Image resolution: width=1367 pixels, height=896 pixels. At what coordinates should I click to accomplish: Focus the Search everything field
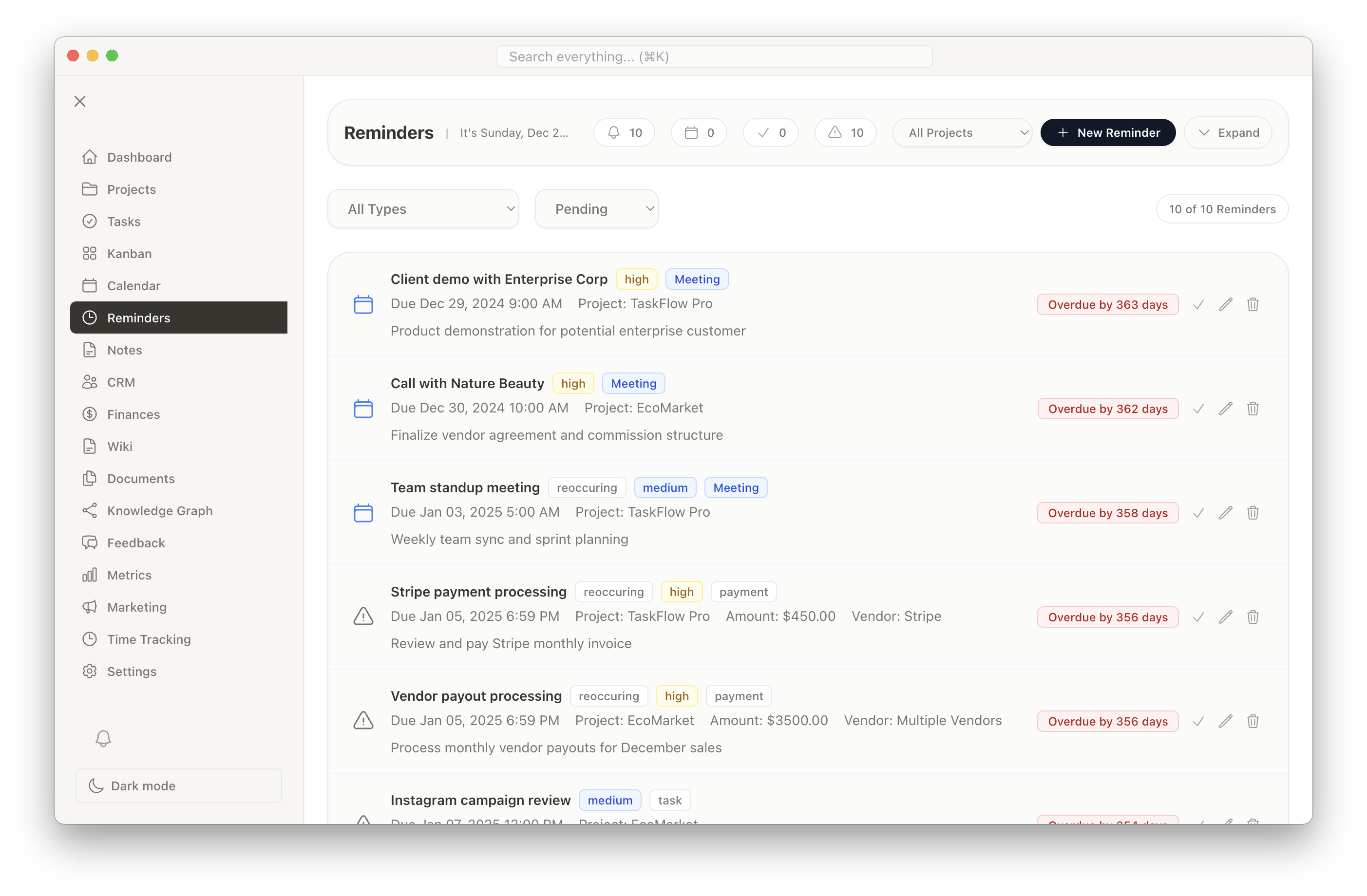click(714, 56)
